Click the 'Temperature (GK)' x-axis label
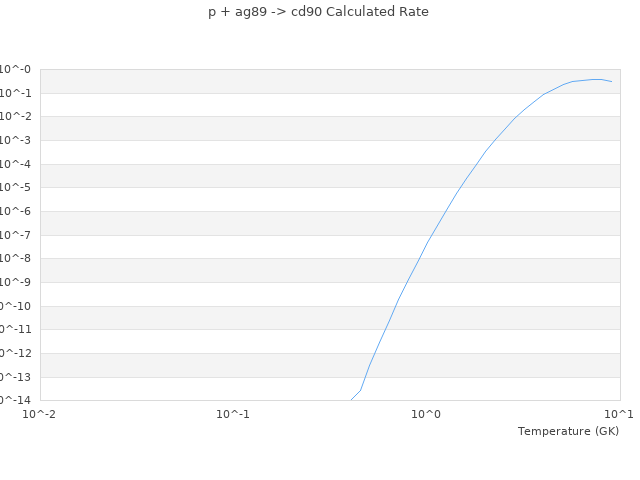Image resolution: width=640 pixels, height=480 pixels. [568, 431]
